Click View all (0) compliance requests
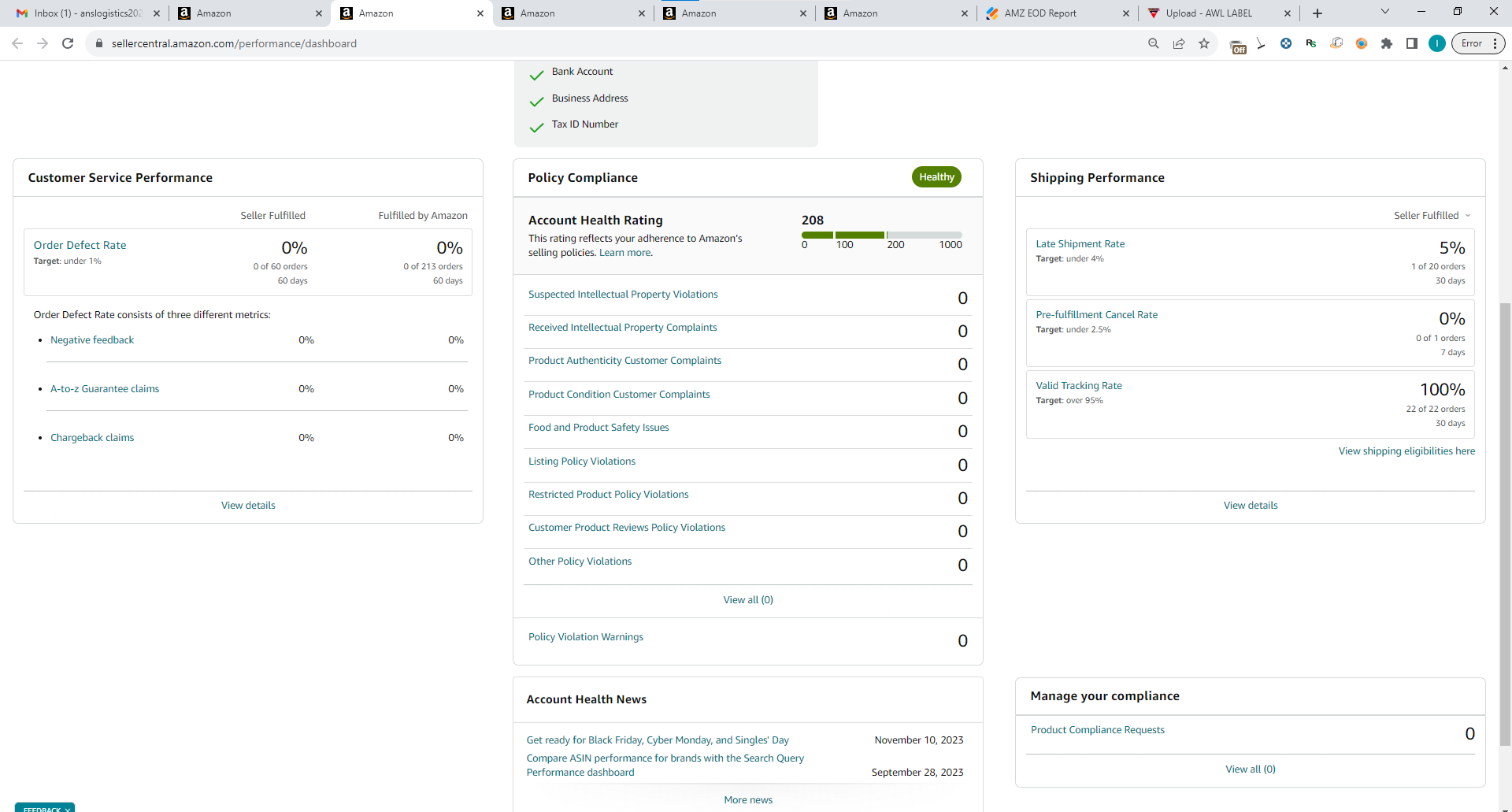The height and width of the screenshot is (812, 1512). click(1251, 769)
